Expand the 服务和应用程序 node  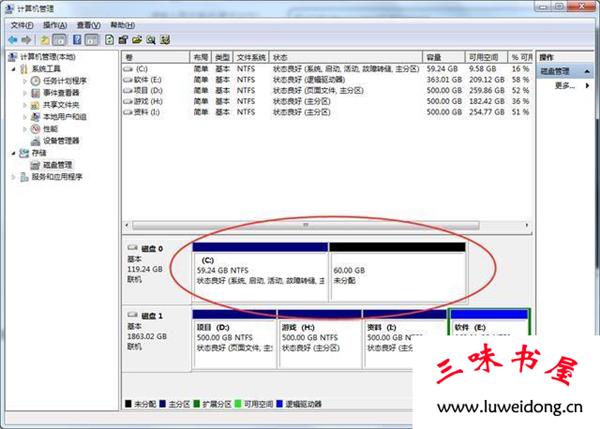pyautogui.click(x=13, y=177)
